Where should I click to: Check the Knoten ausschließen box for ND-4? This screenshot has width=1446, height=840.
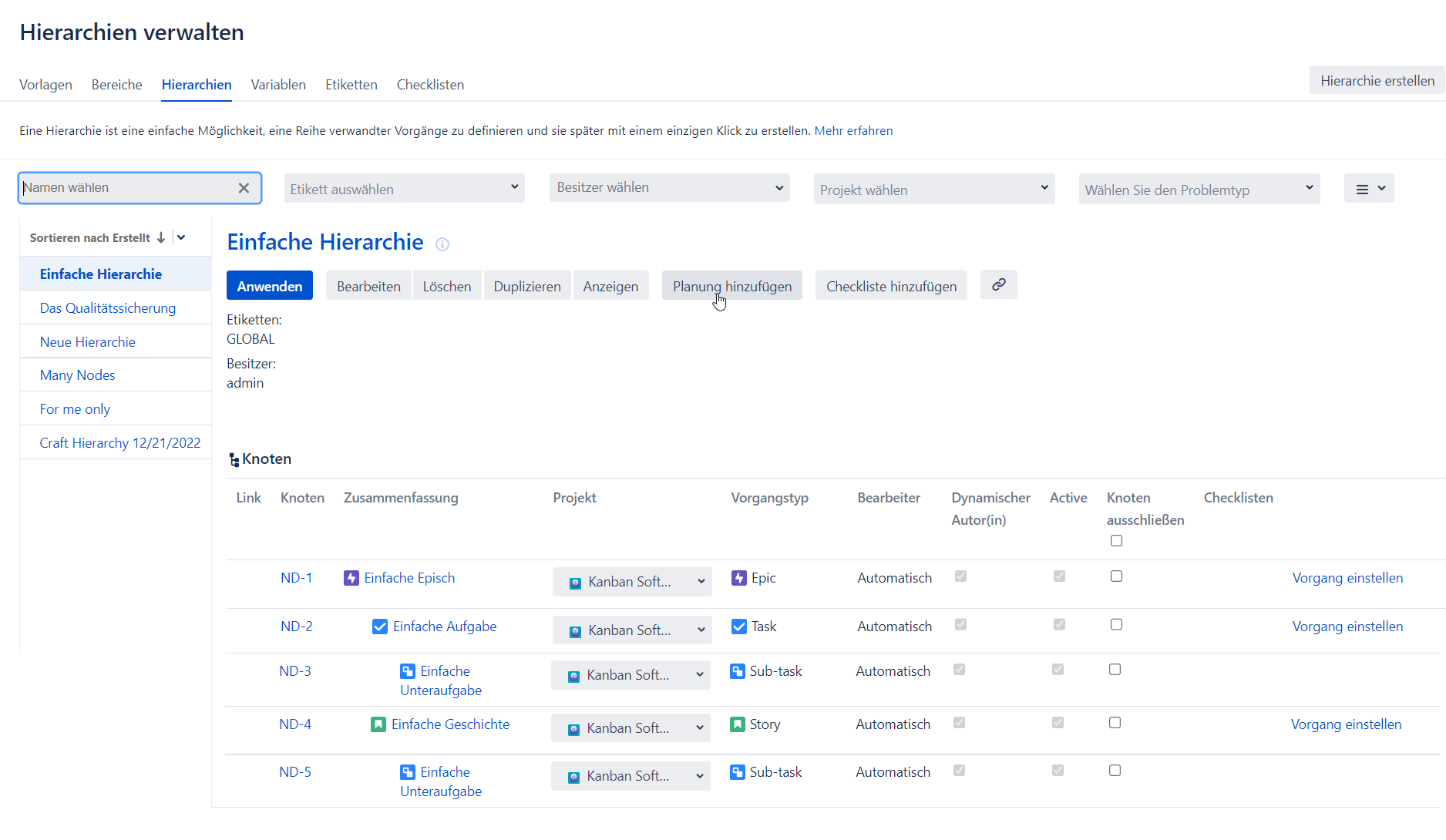pyautogui.click(x=1115, y=723)
